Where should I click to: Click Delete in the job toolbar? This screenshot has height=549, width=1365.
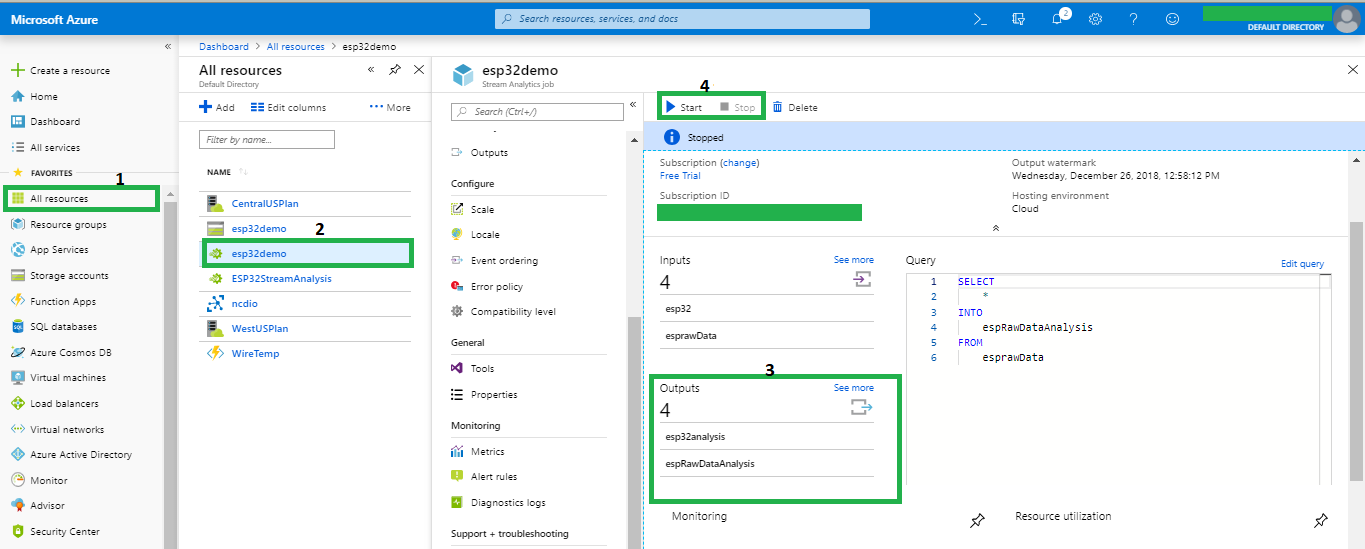pos(794,107)
